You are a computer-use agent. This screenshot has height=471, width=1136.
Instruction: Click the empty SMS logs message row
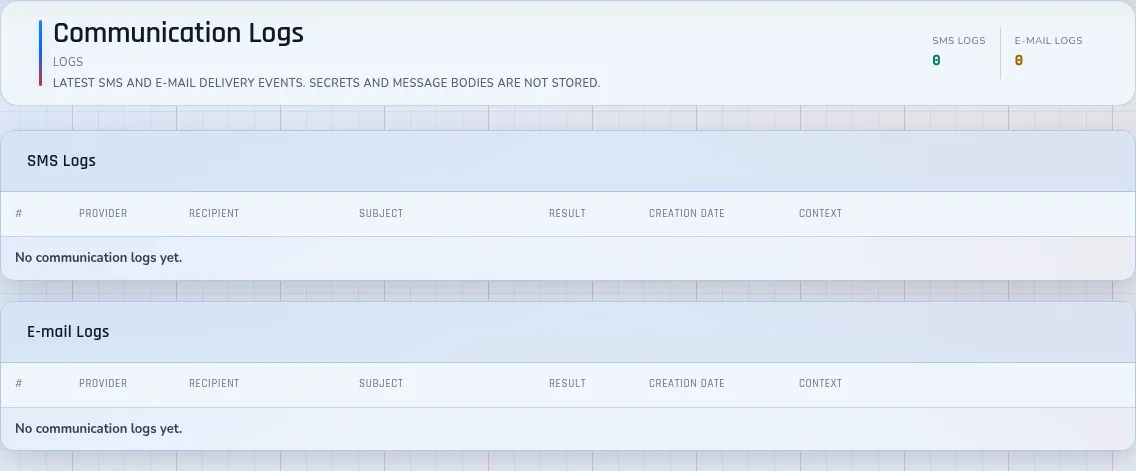pyautogui.click(x=567, y=258)
